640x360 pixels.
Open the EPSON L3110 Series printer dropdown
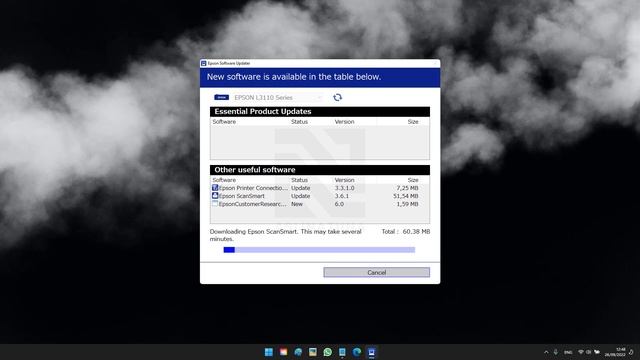coord(278,98)
